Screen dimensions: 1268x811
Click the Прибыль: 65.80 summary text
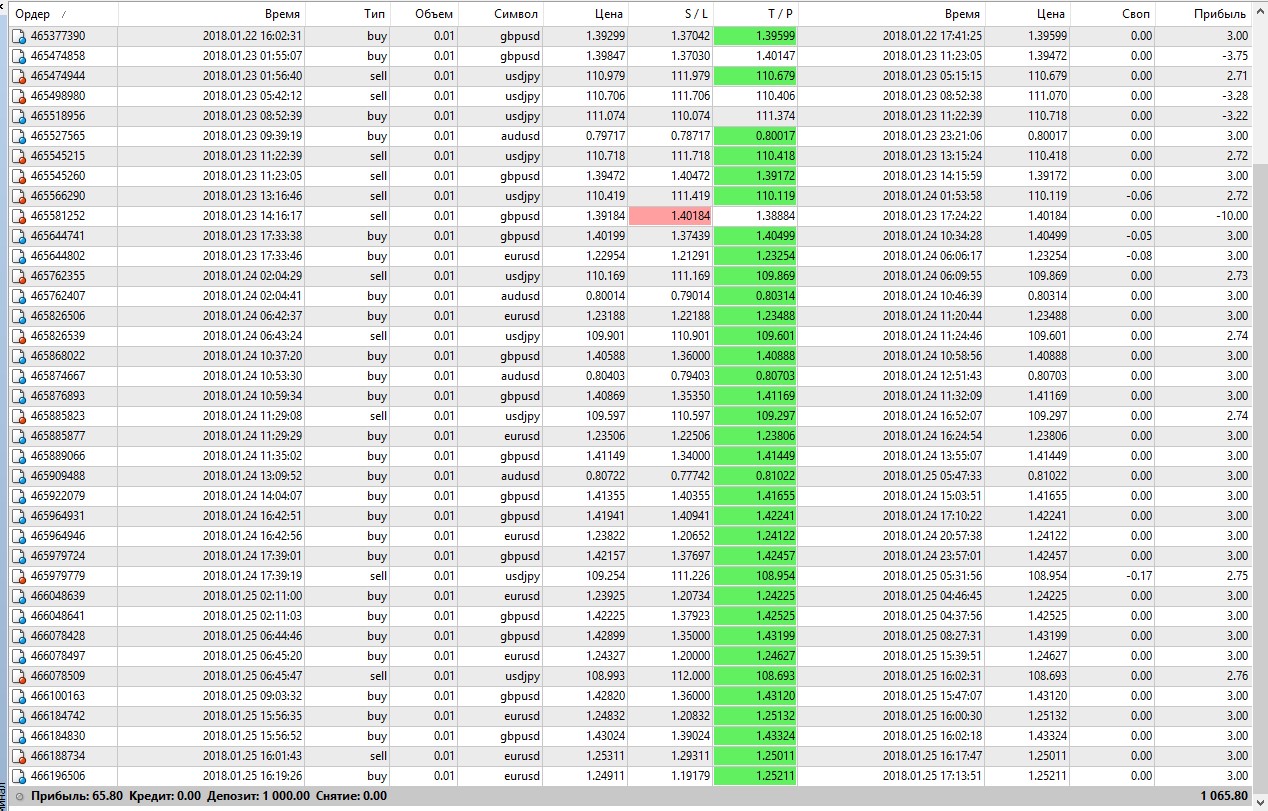coord(77,797)
